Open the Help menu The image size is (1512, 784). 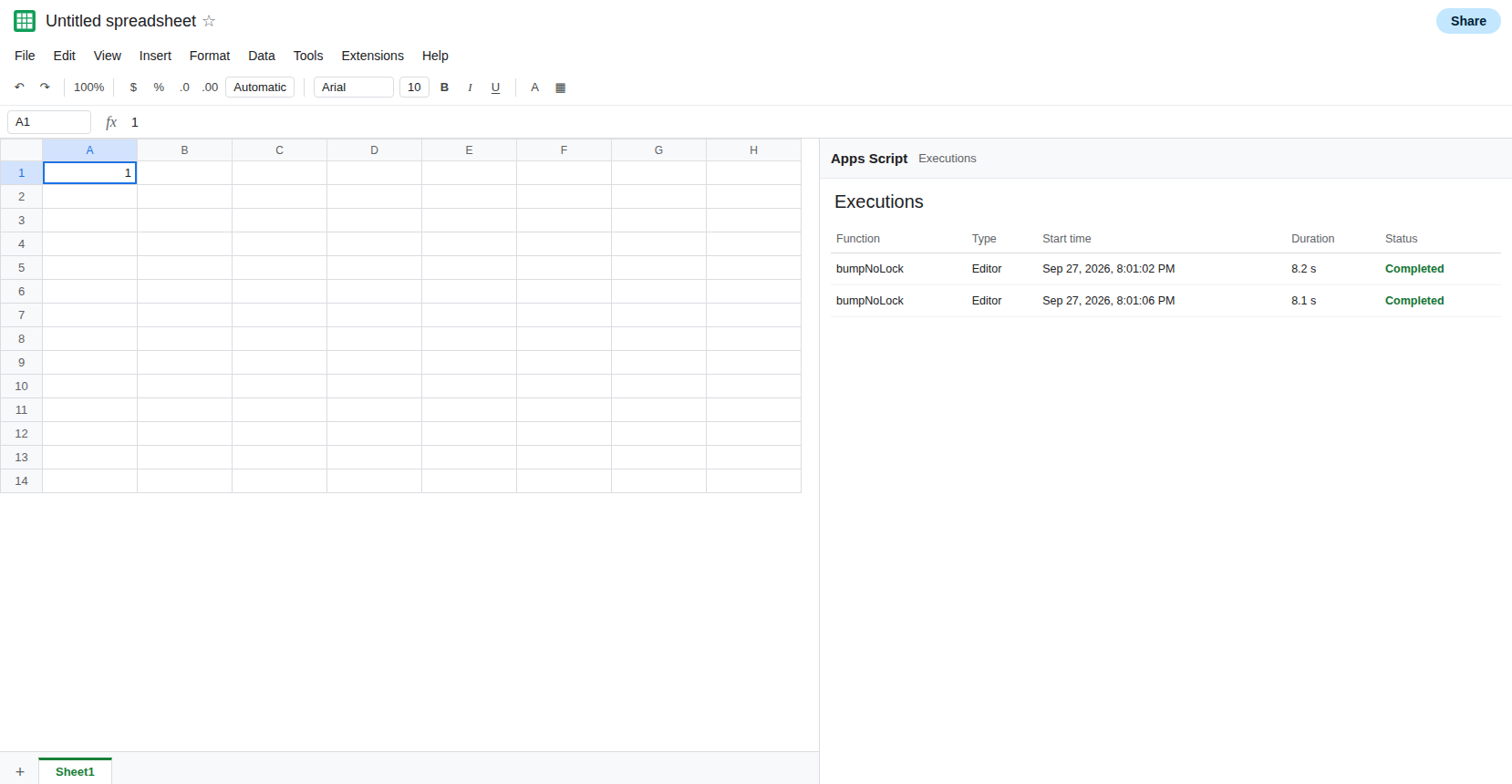[x=435, y=56]
